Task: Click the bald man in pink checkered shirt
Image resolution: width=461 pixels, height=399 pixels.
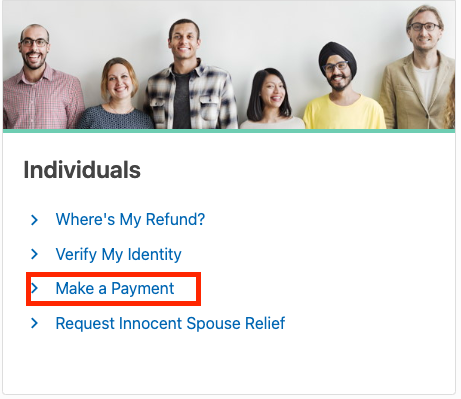Action: (40, 80)
